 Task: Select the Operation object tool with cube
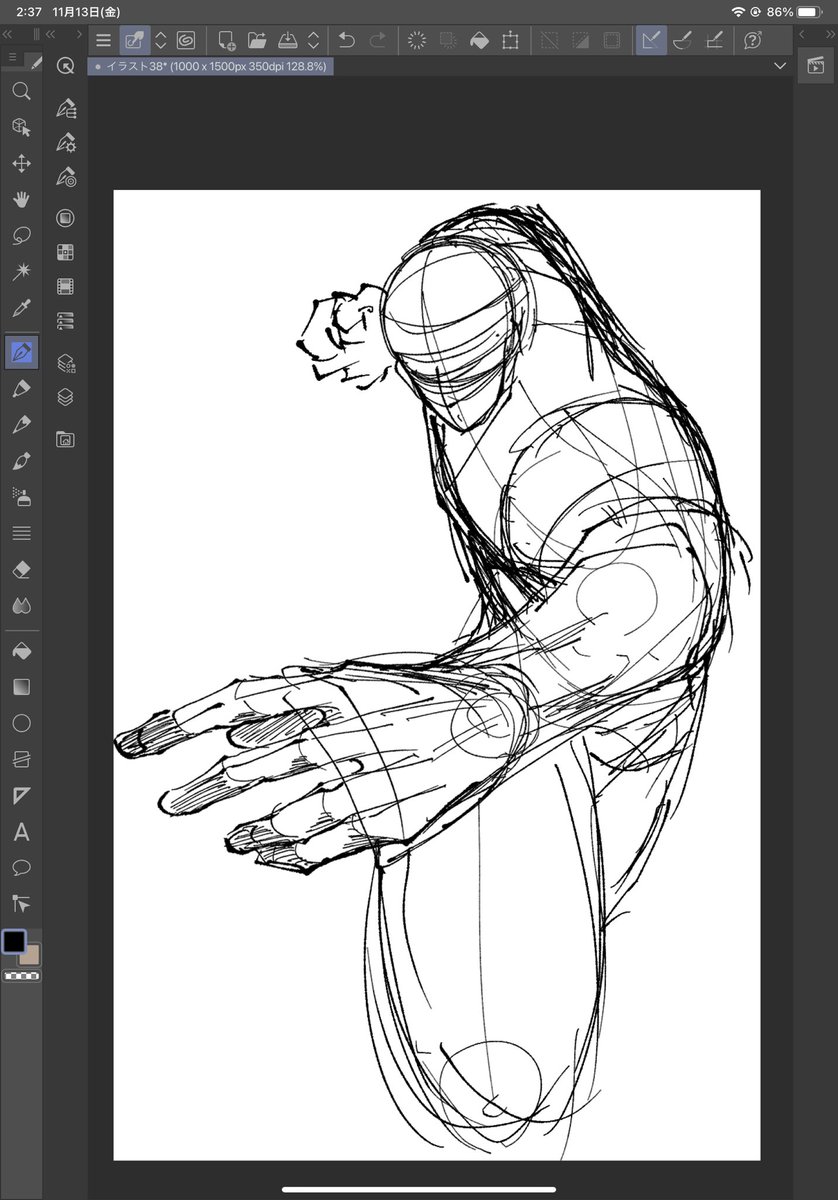coord(21,127)
